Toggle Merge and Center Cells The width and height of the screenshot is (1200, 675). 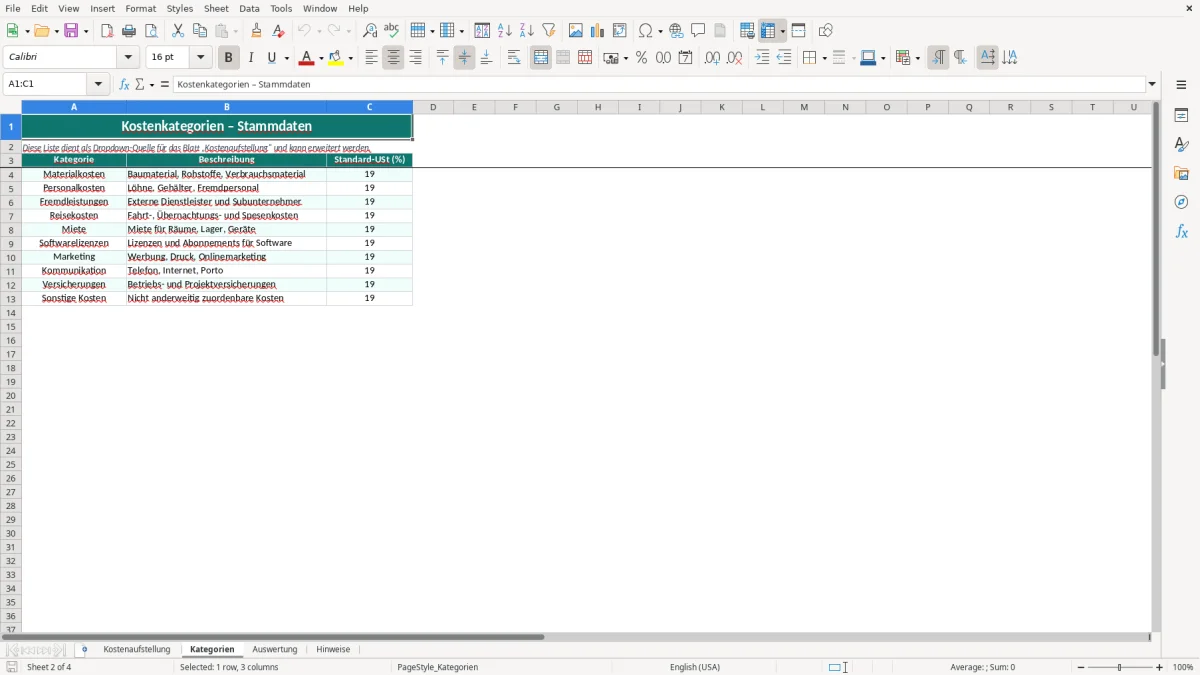(541, 58)
